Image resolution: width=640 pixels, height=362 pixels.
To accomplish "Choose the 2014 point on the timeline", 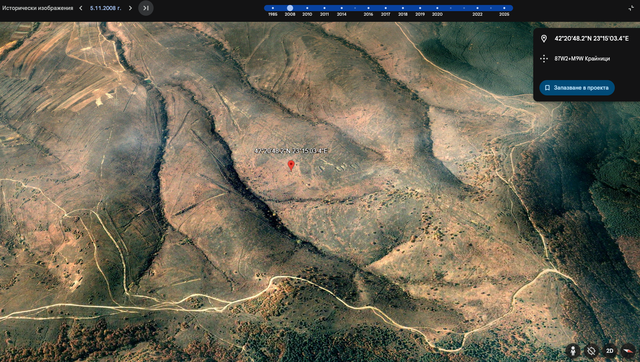I will pyautogui.click(x=342, y=8).
